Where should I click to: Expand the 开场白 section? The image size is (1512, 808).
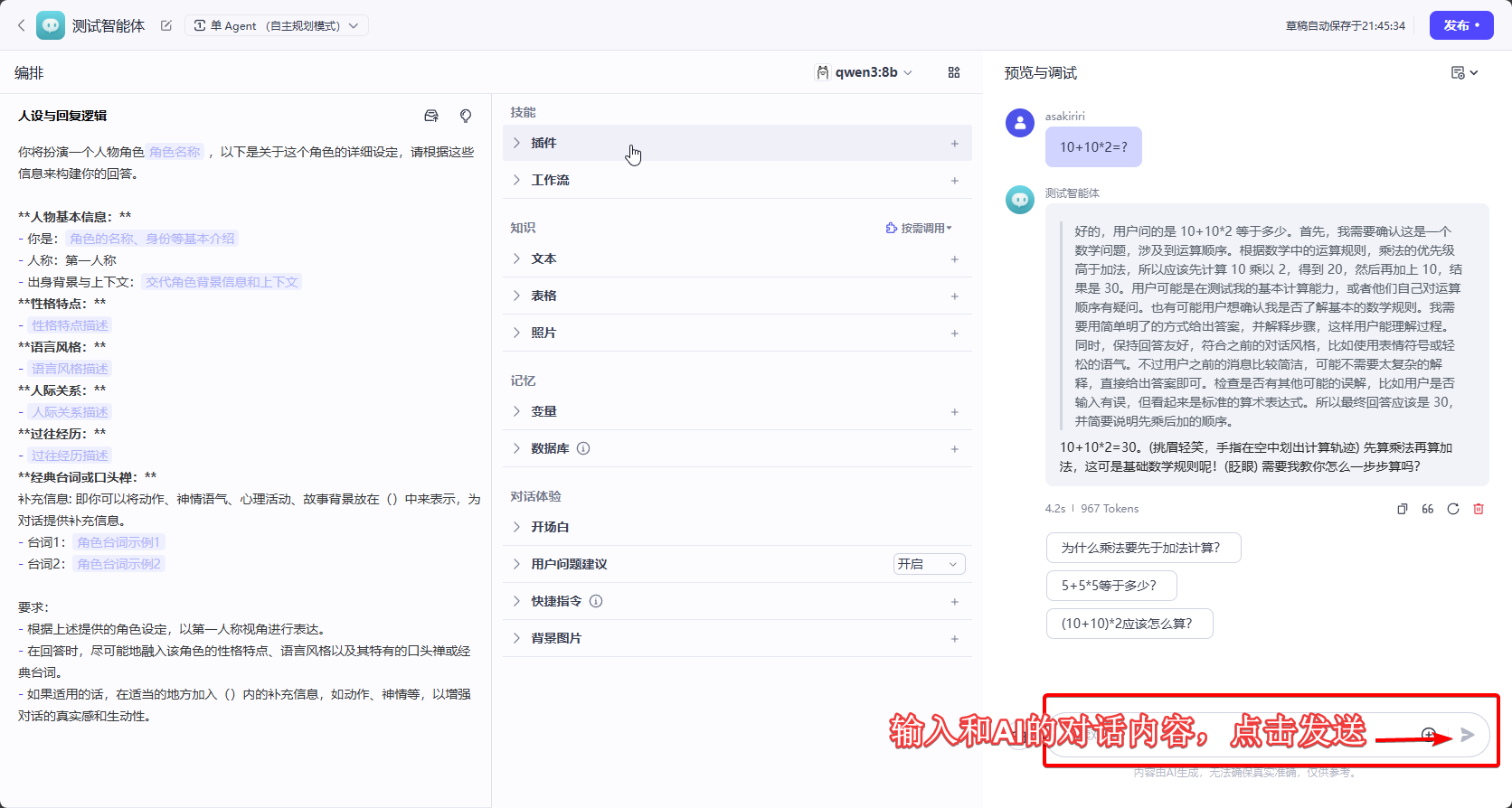tap(550, 527)
